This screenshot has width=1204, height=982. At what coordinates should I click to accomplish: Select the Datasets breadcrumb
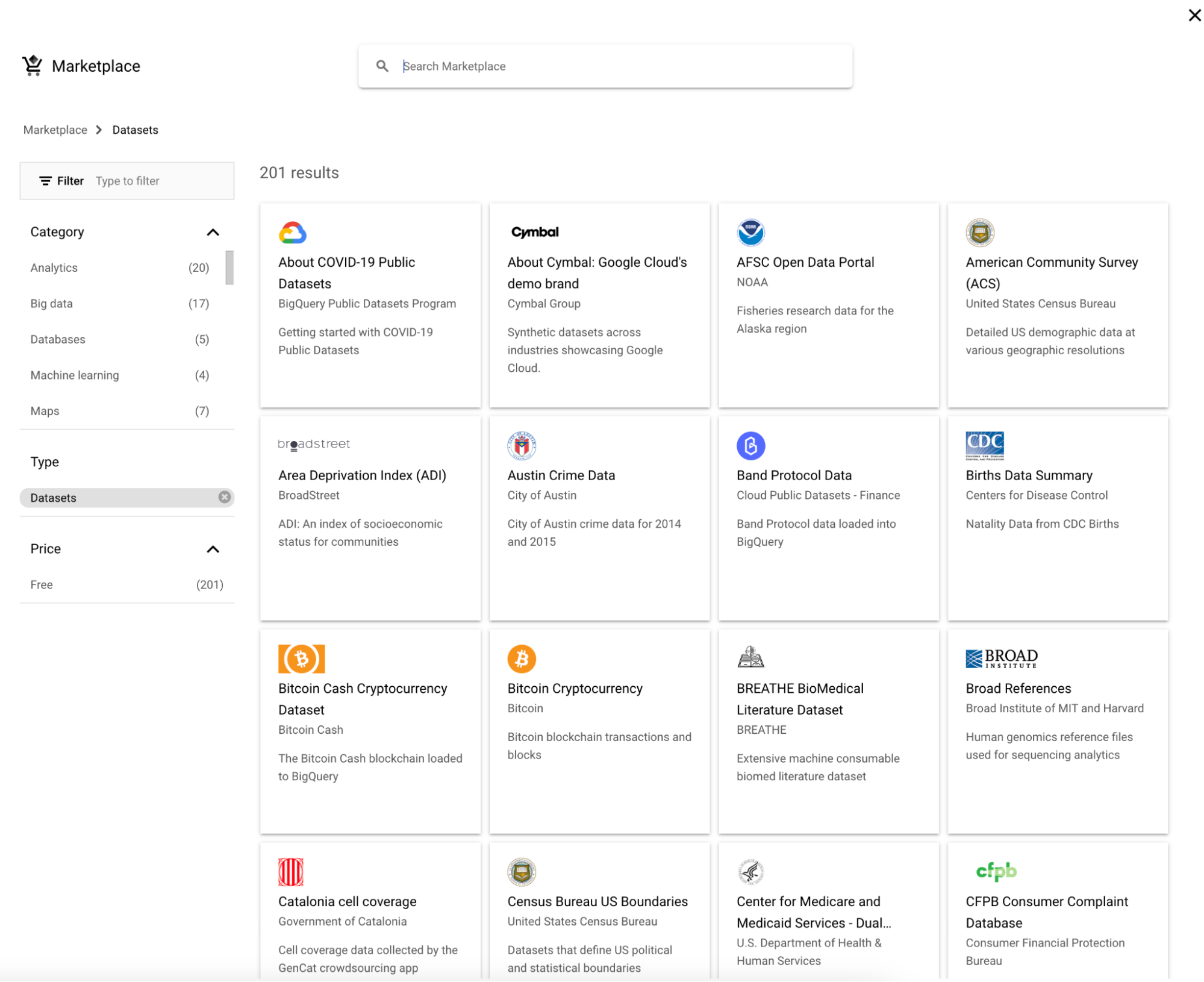coord(135,130)
